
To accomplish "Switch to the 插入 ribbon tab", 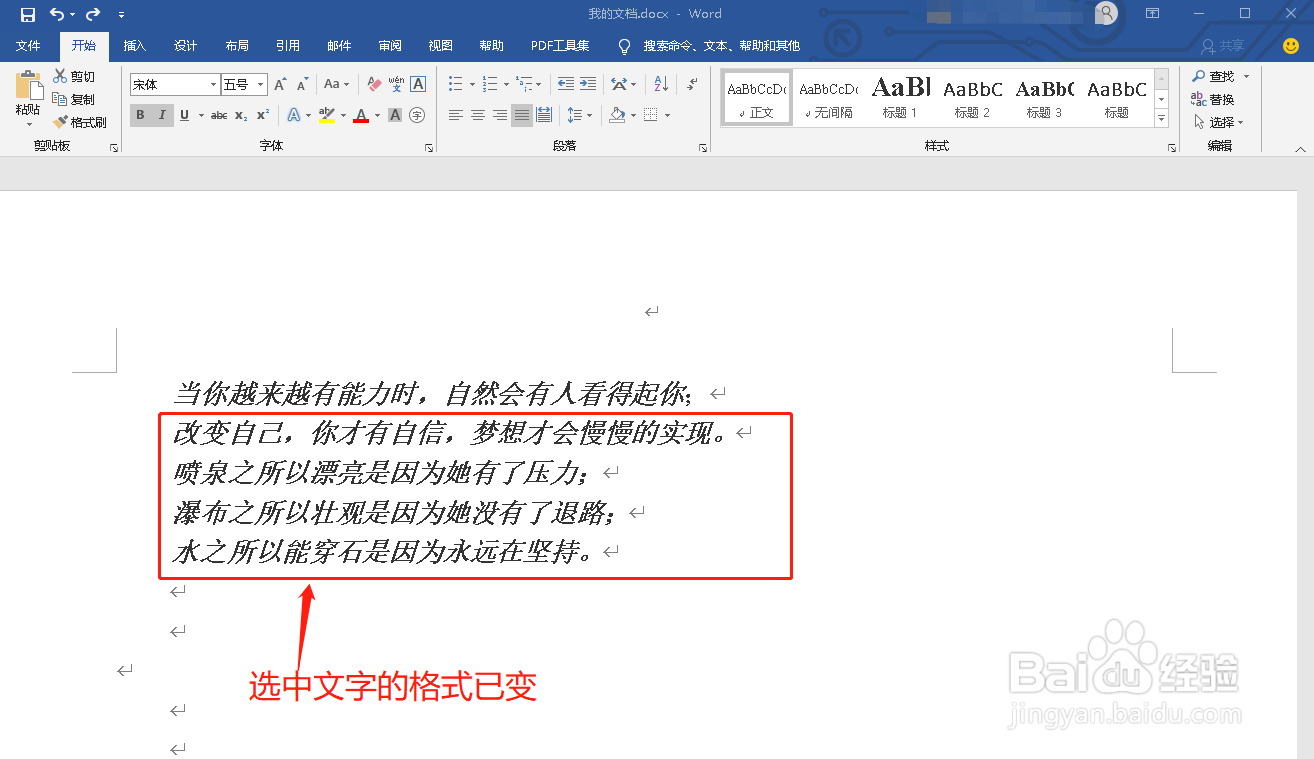I will (135, 45).
